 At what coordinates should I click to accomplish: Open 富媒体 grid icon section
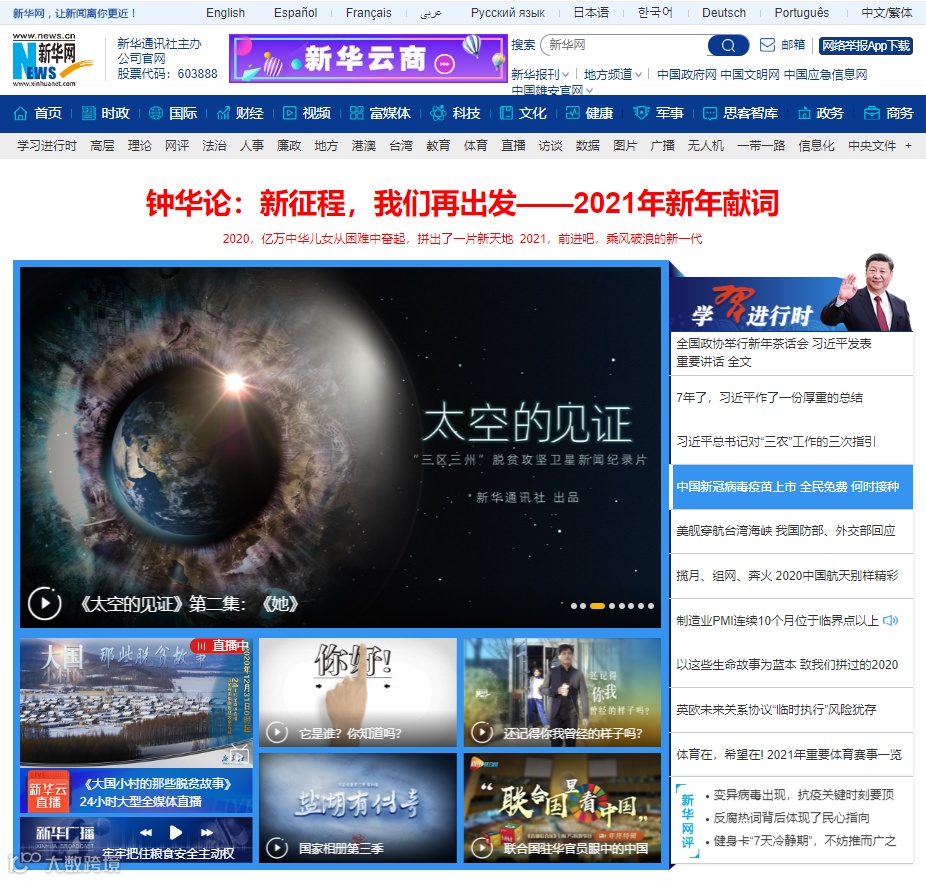356,113
